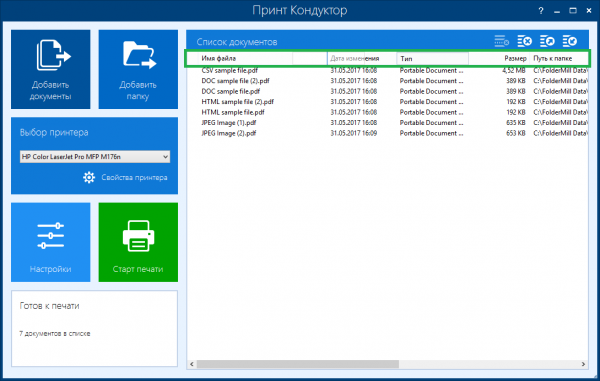Click the clear all documents list icon
Screen dimensions: 600x381
[x=525, y=41]
